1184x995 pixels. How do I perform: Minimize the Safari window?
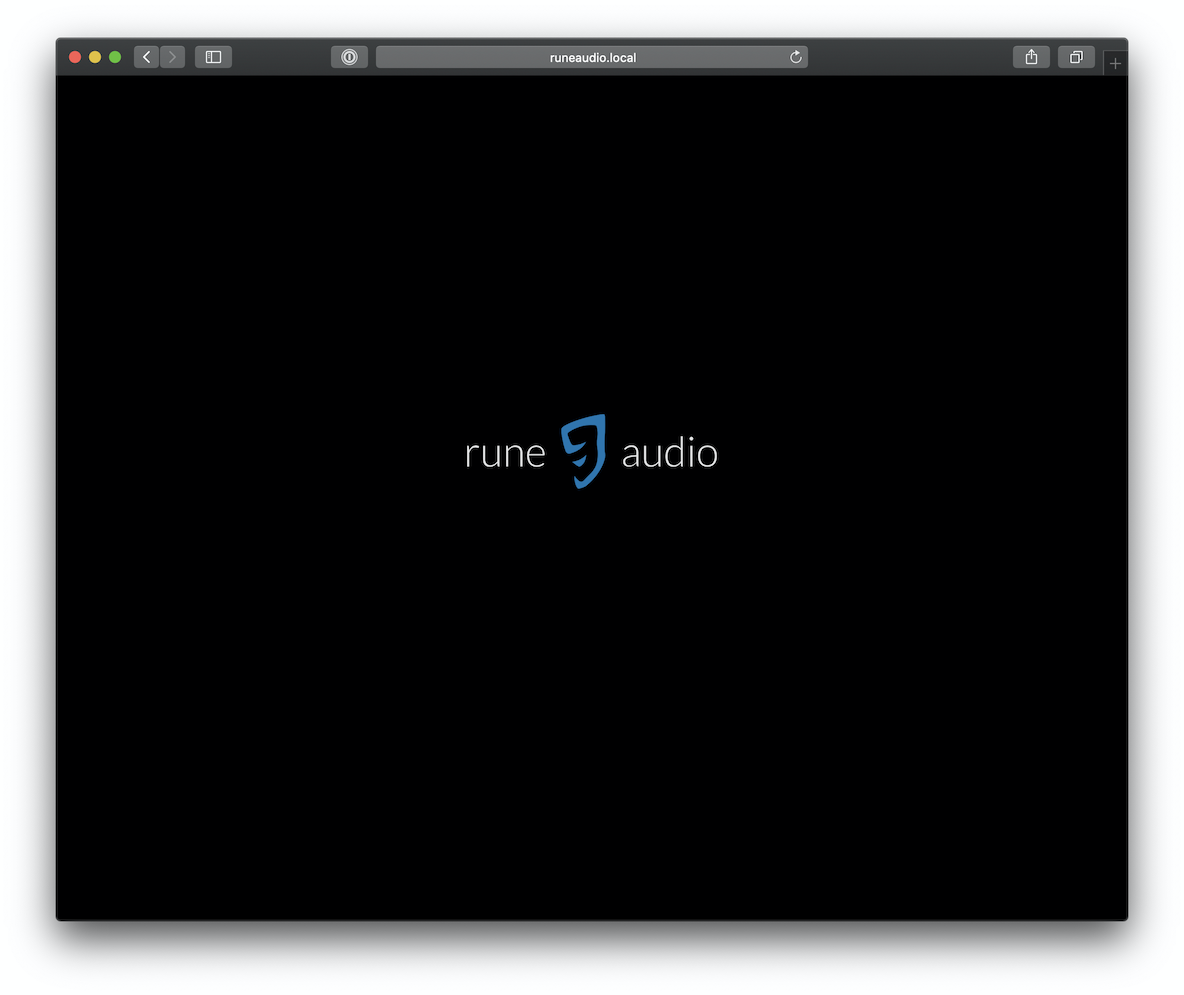tap(95, 57)
